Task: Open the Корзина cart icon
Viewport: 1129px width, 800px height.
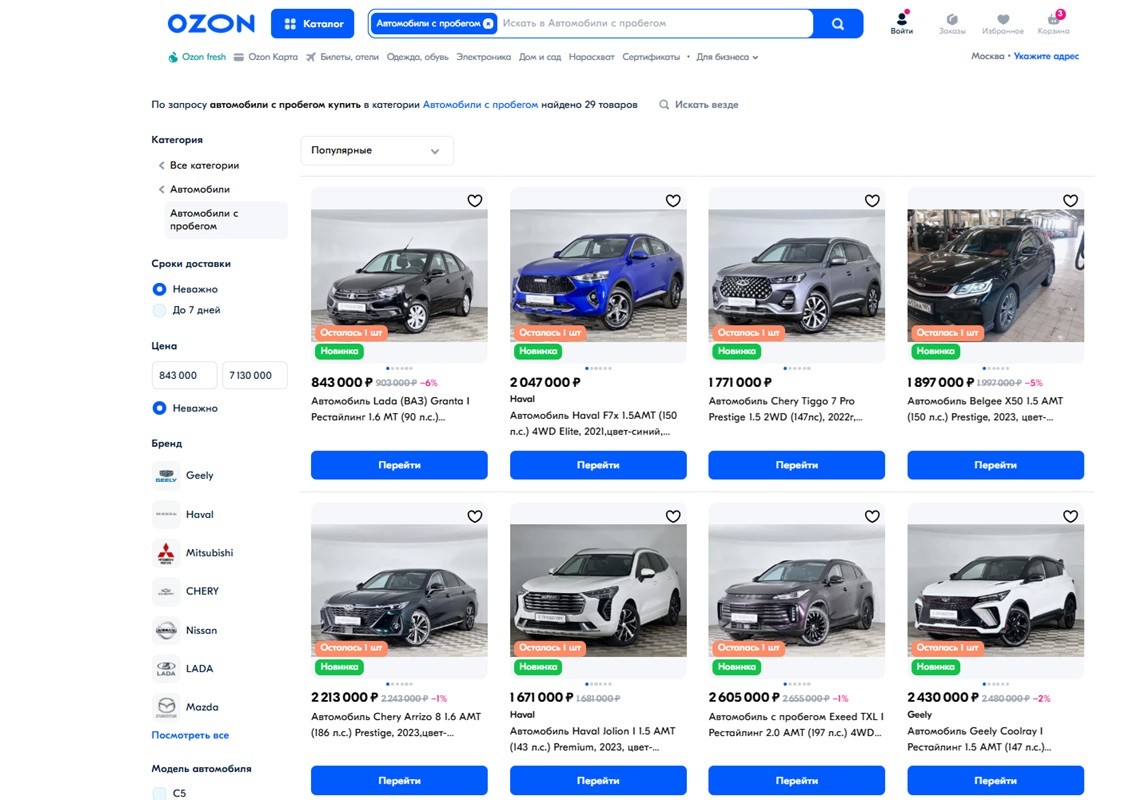Action: (1053, 23)
